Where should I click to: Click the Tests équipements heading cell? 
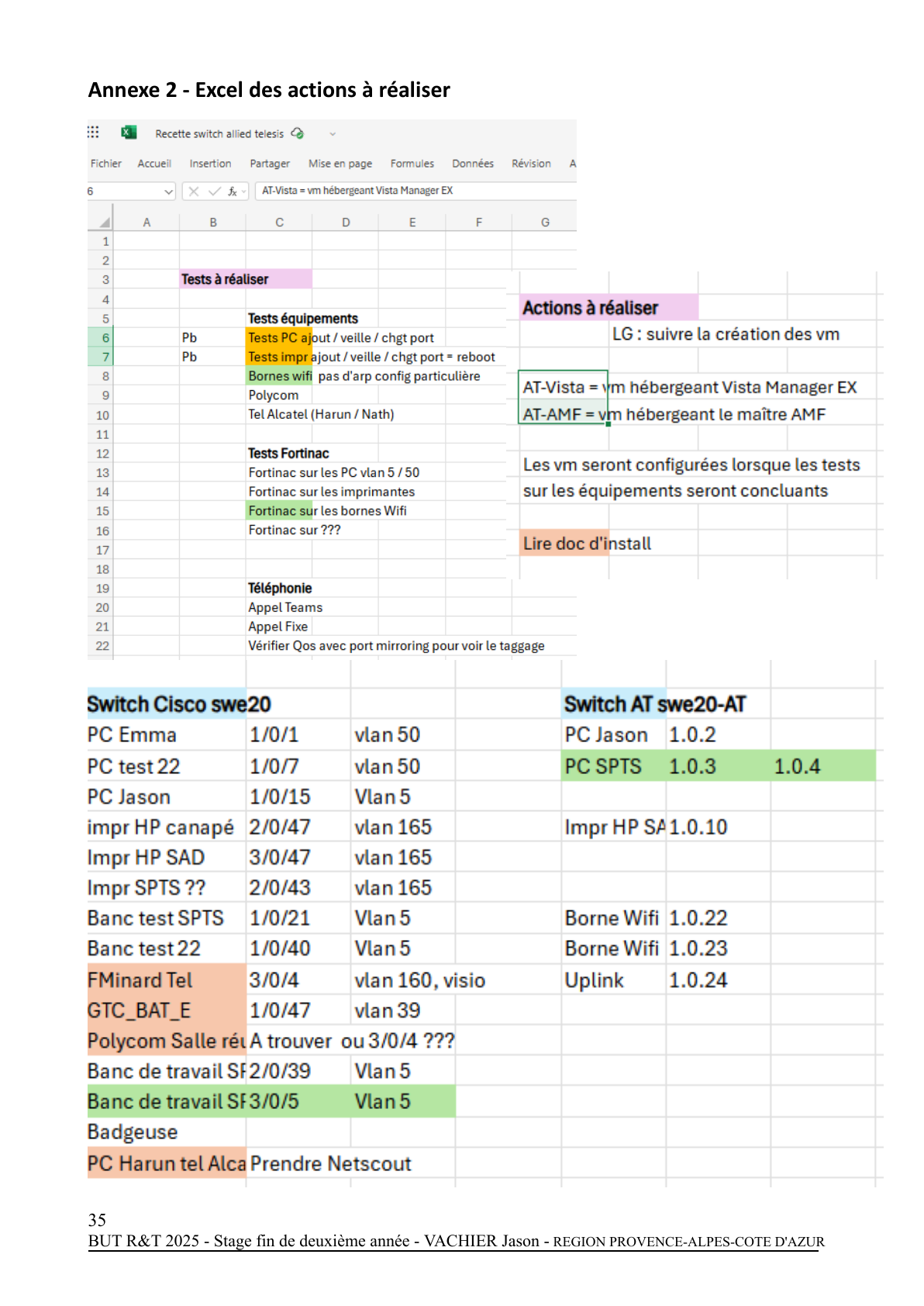pos(302,319)
